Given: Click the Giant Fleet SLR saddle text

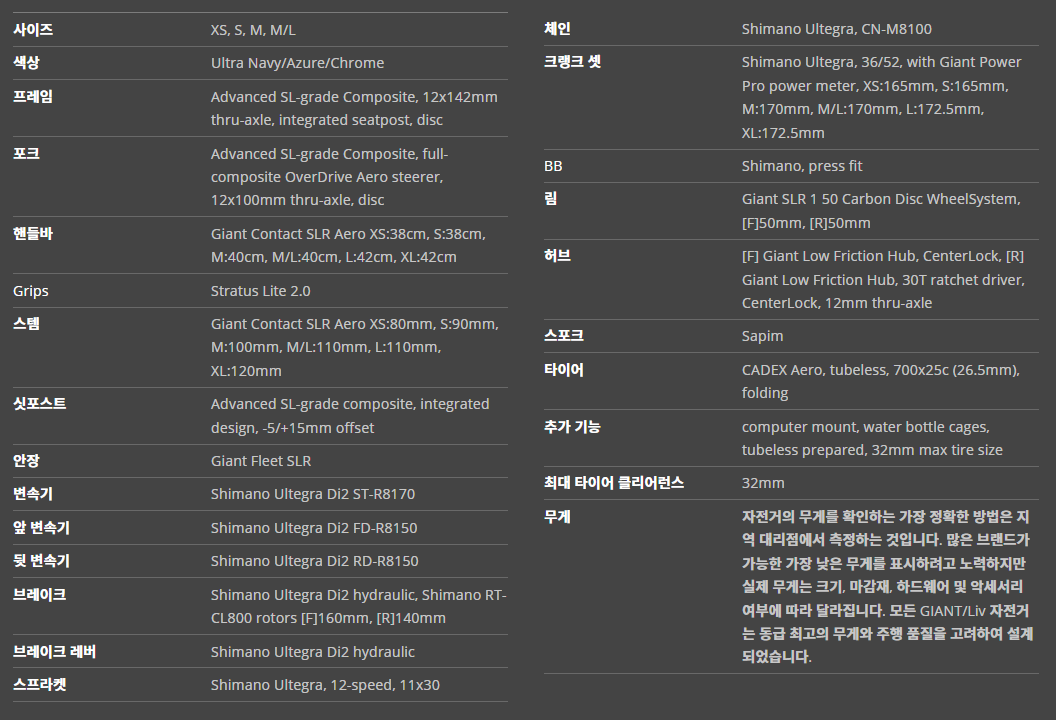Looking at the screenshot, I should coord(260,461).
